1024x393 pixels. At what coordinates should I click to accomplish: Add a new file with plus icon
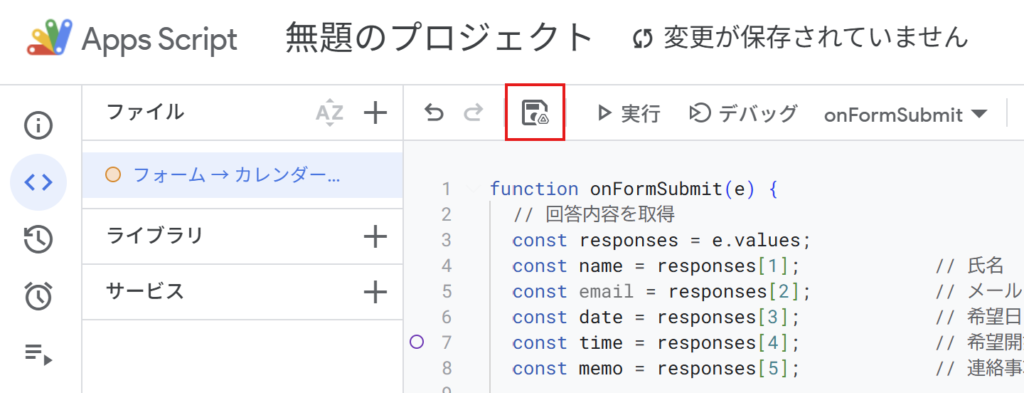click(375, 114)
